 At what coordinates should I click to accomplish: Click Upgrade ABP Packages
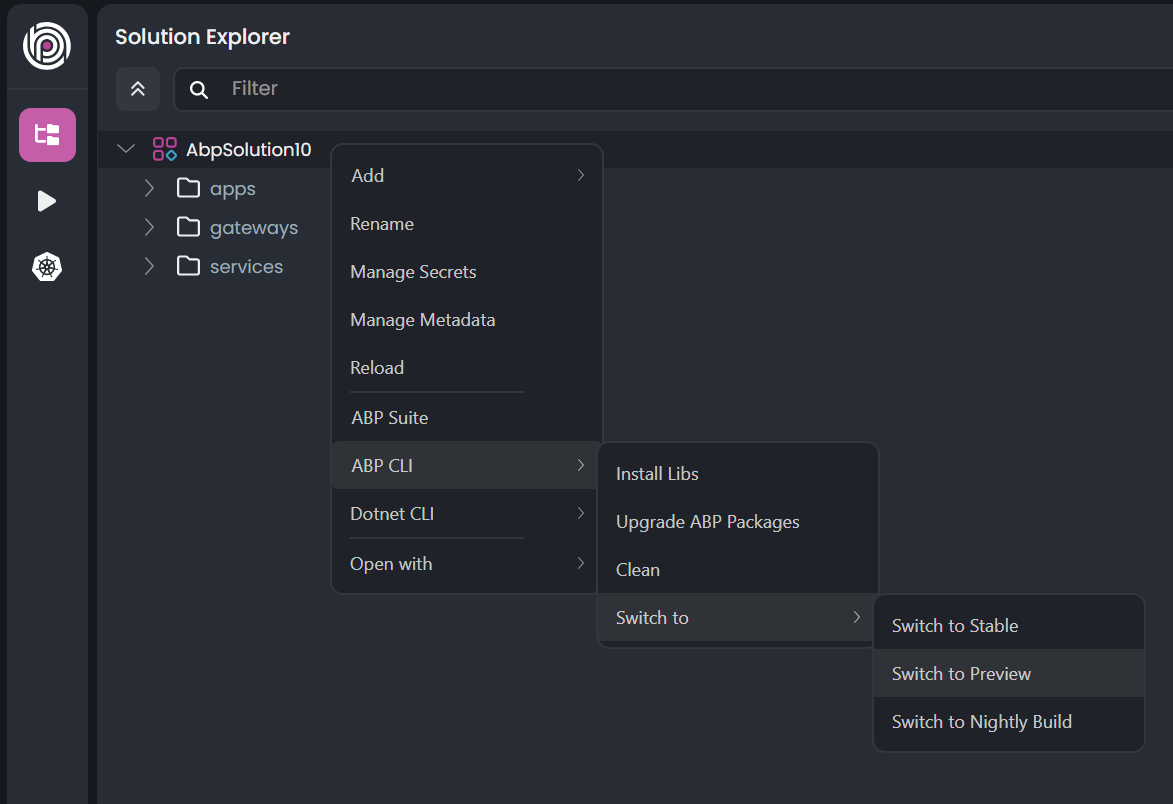707,522
